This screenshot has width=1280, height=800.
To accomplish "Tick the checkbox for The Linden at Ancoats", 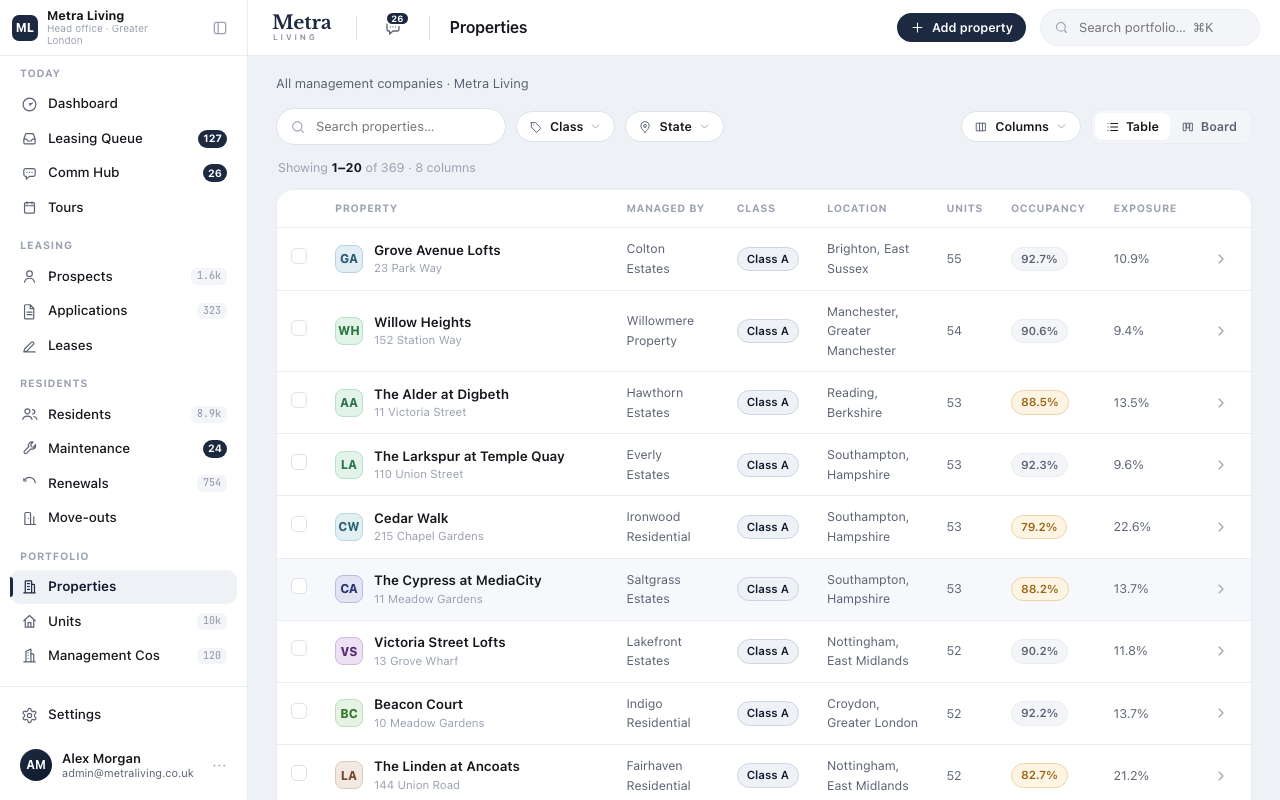I will (x=299, y=773).
